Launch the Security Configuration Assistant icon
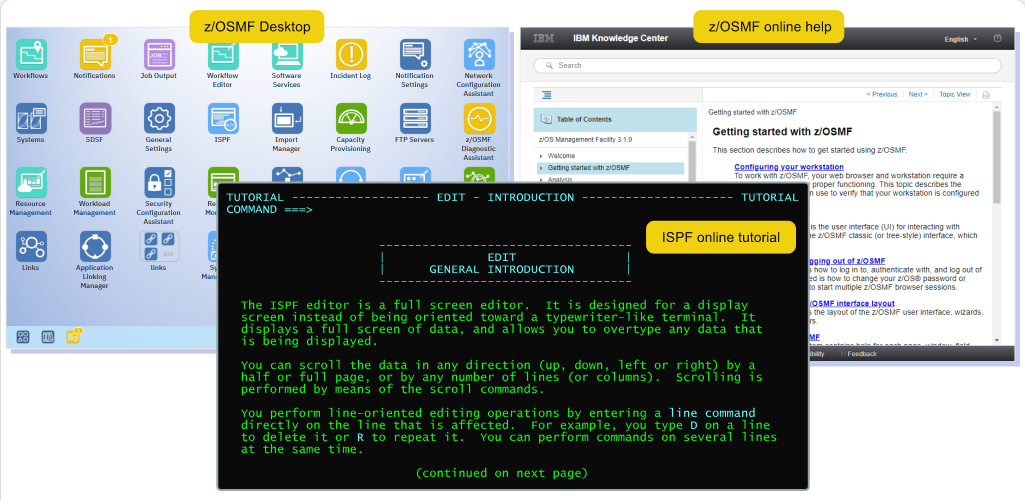The image size is (1025, 500). (159, 182)
